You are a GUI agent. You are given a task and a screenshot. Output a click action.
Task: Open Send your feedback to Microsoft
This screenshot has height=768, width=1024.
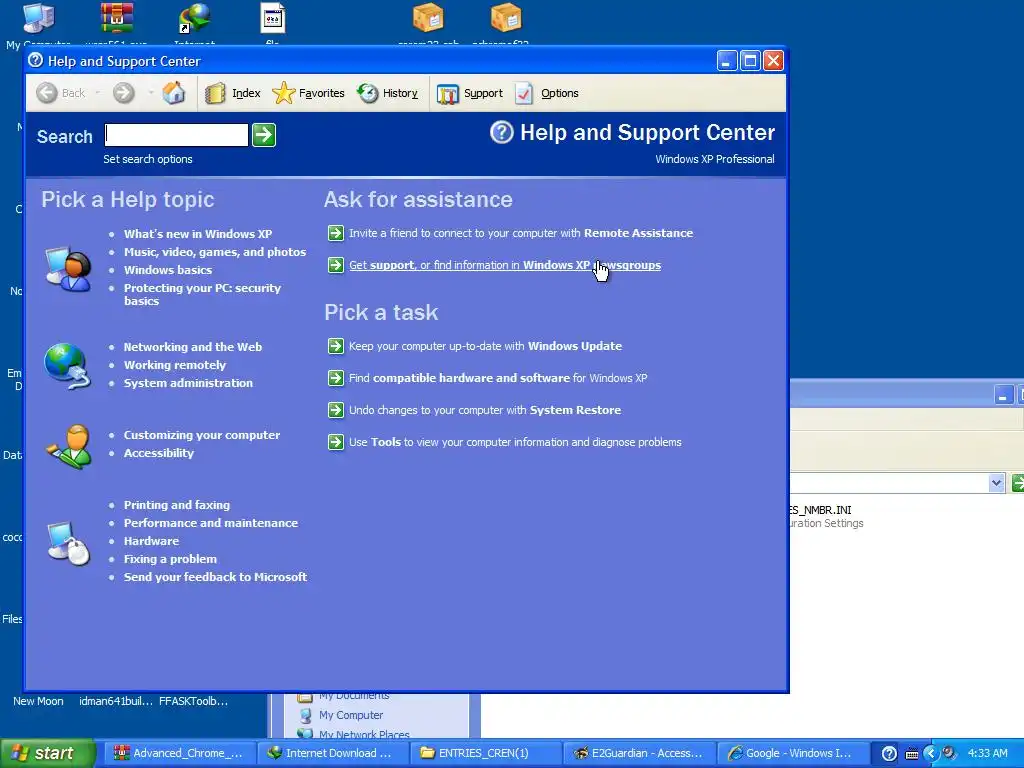[x=215, y=577]
